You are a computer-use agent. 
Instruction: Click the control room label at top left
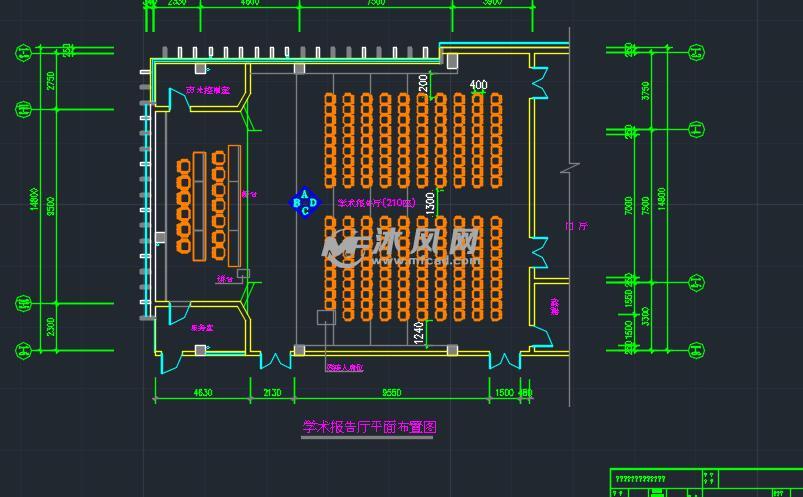(x=208, y=90)
